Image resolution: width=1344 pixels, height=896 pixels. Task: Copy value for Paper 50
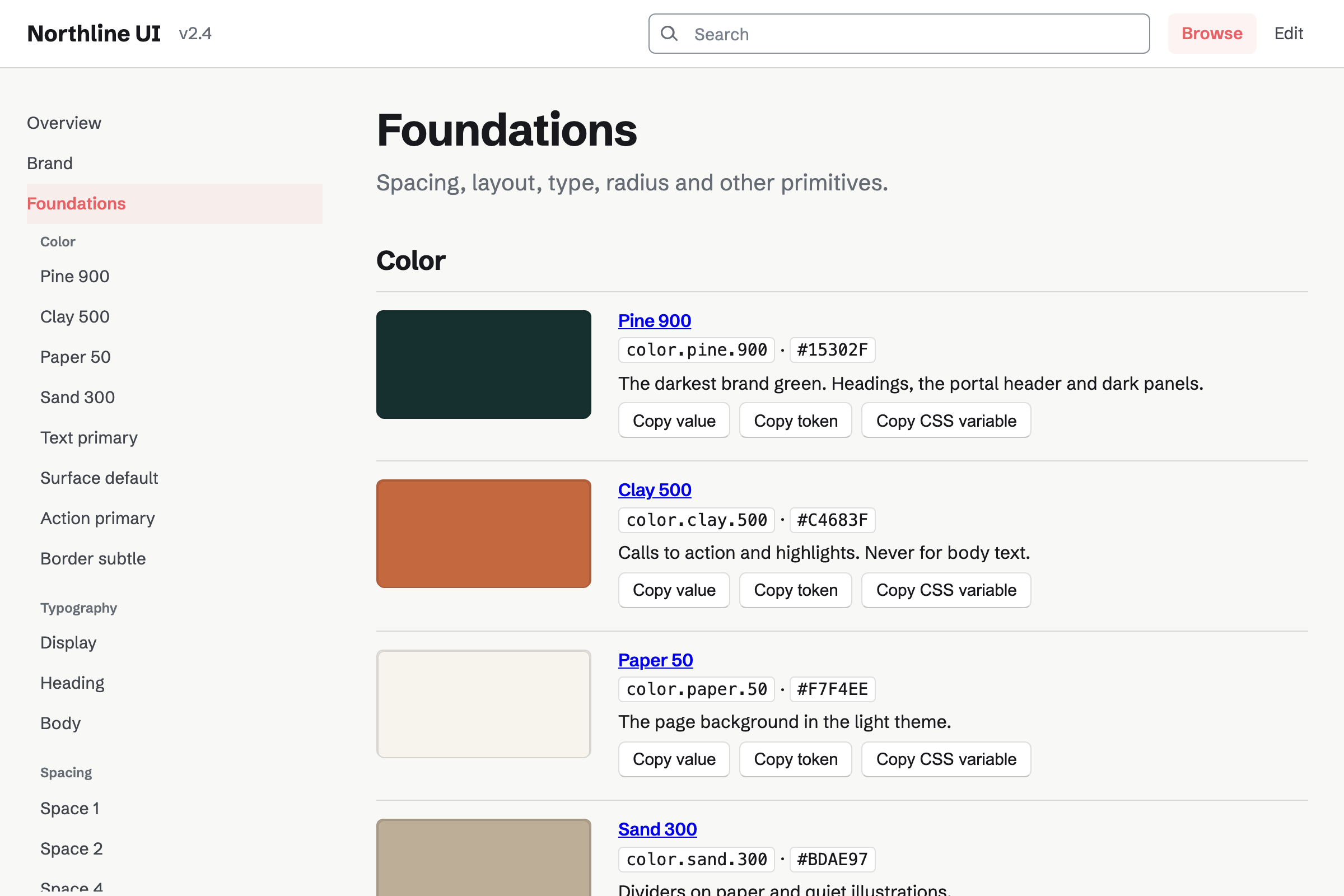674,759
